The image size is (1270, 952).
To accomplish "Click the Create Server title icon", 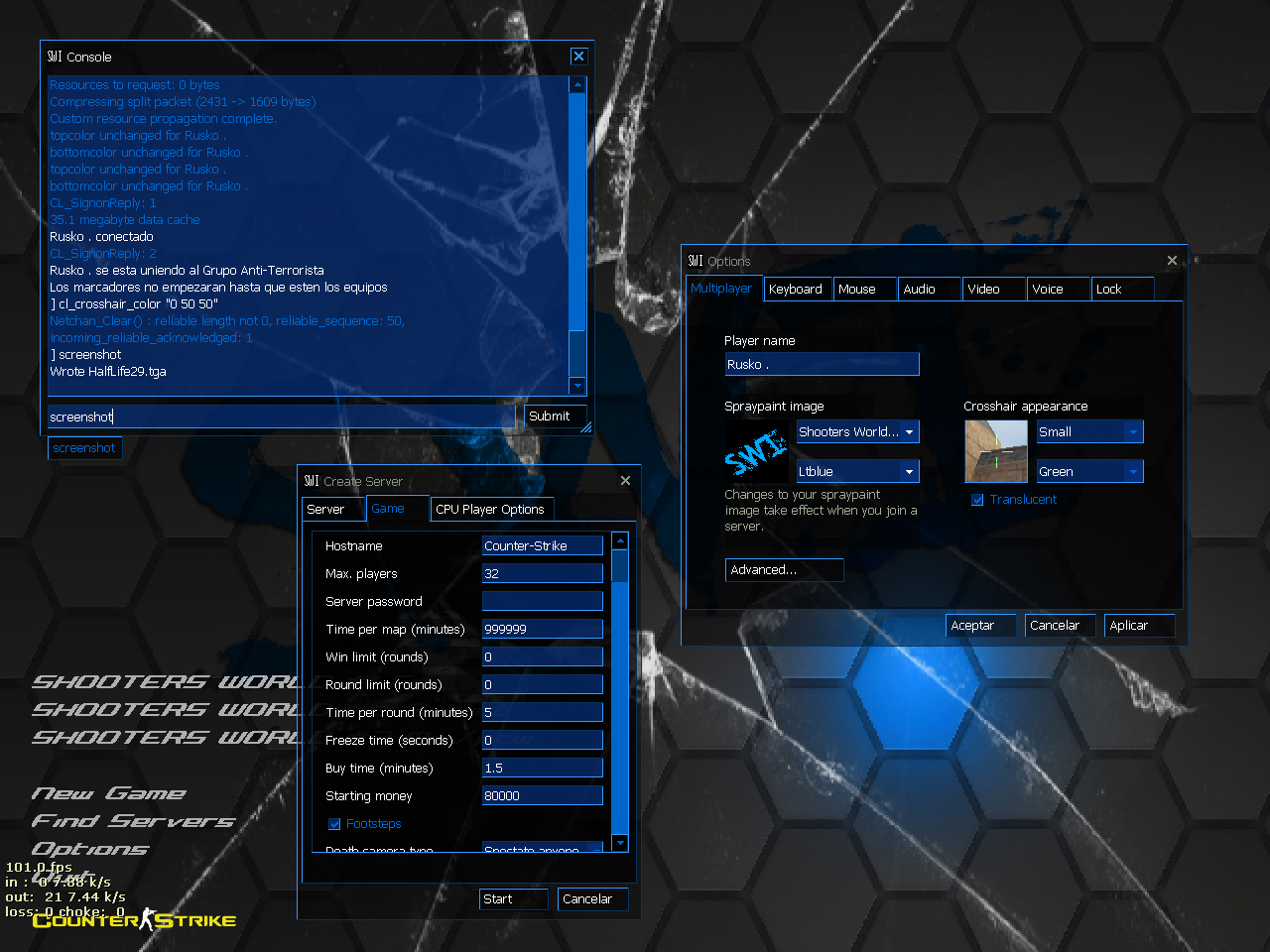I will [x=312, y=481].
